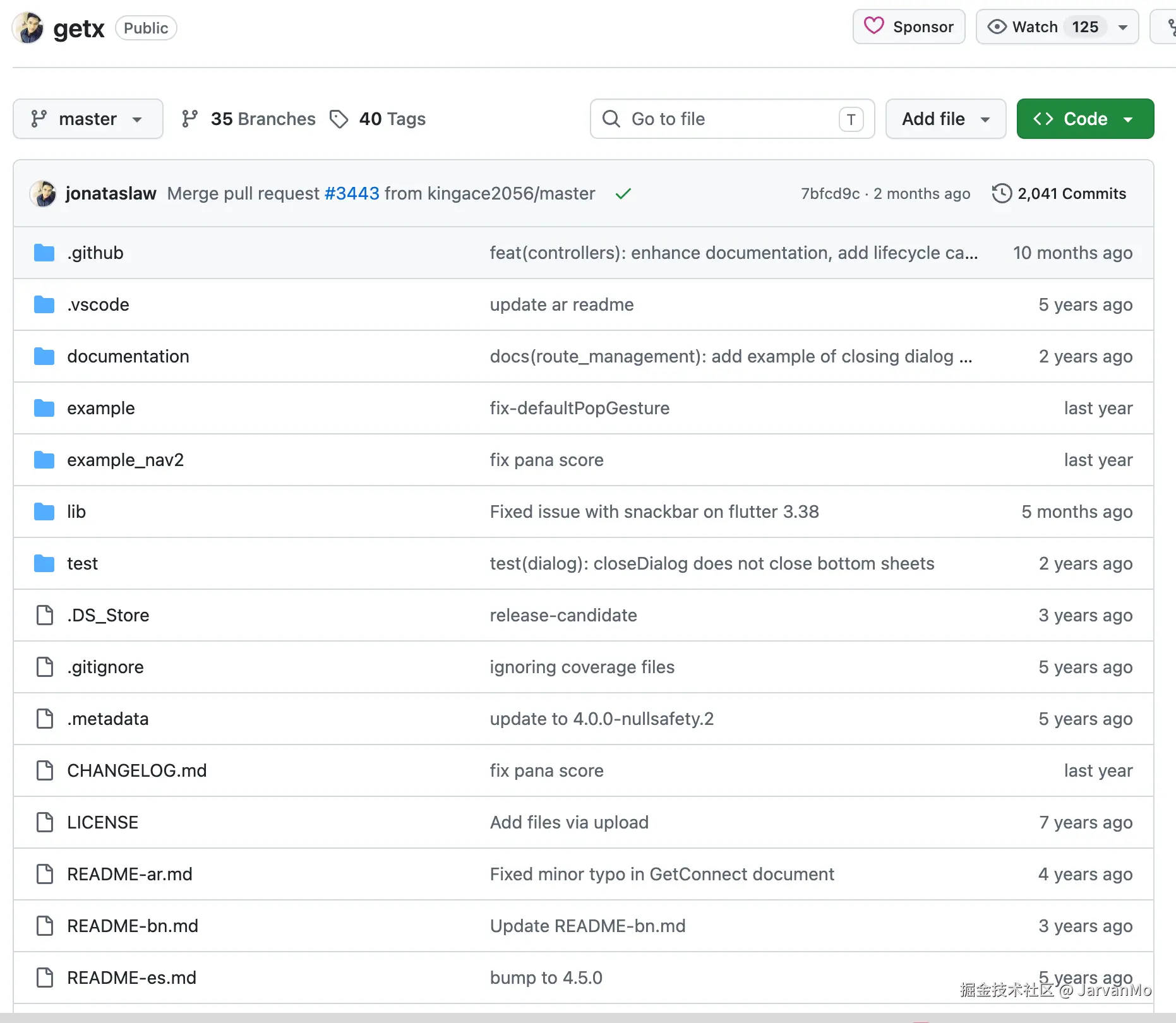1176x1023 pixels.
Task: Open the green Code dropdown
Action: (1085, 119)
